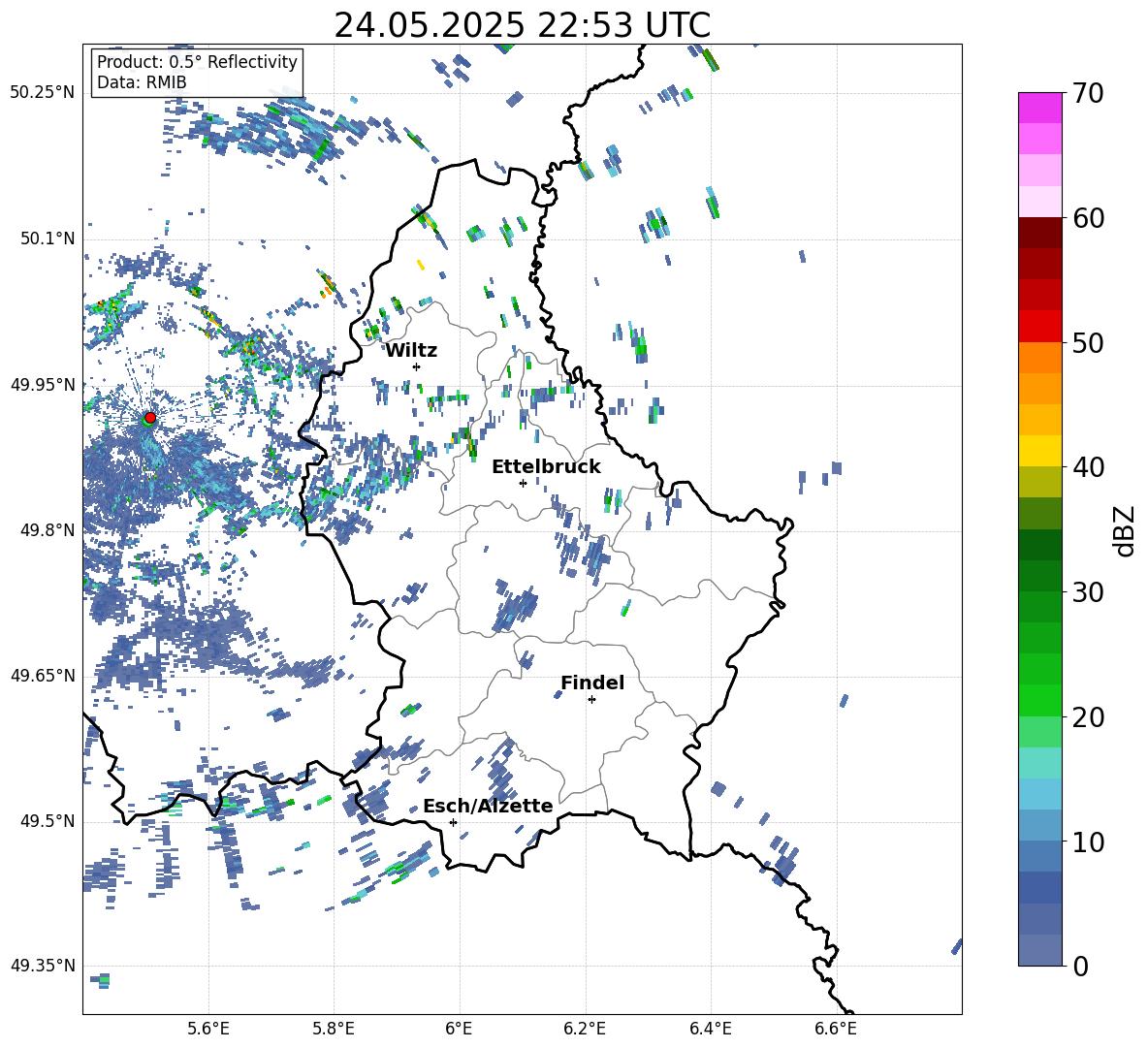Click the 6.6°E longitude label
1148x1048 pixels.
click(836, 1029)
